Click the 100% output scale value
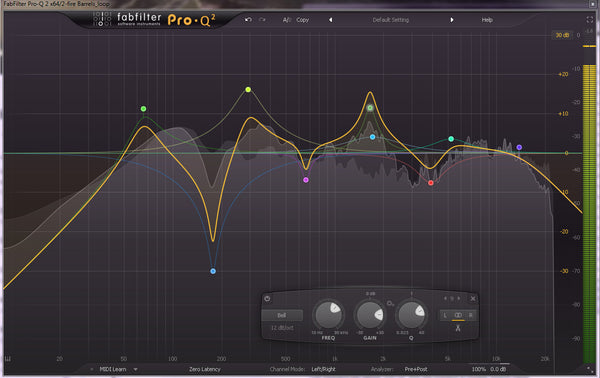Screen dimensions: 600x378 point(479,369)
